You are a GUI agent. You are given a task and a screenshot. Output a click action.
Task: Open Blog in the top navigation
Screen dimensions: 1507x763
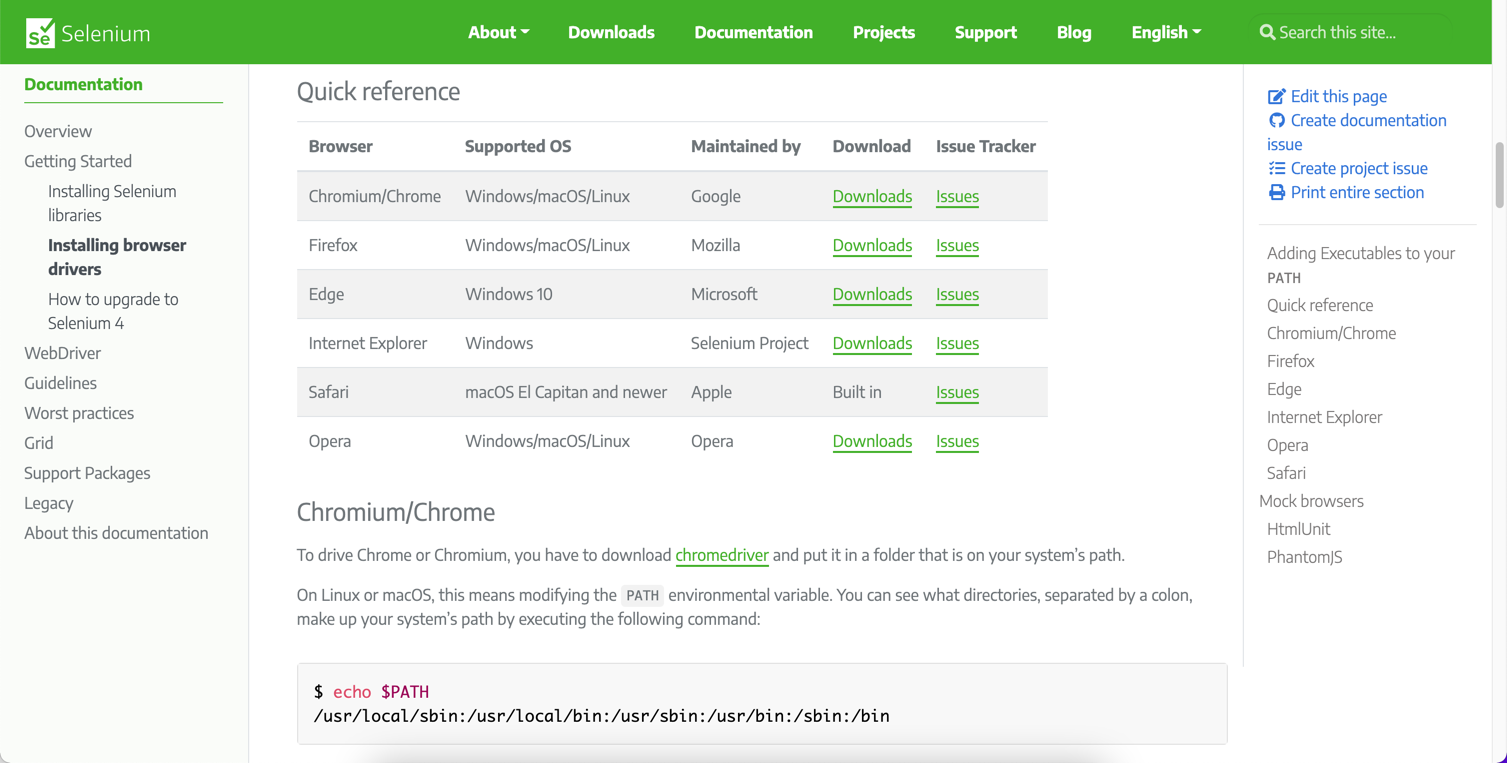coord(1074,32)
